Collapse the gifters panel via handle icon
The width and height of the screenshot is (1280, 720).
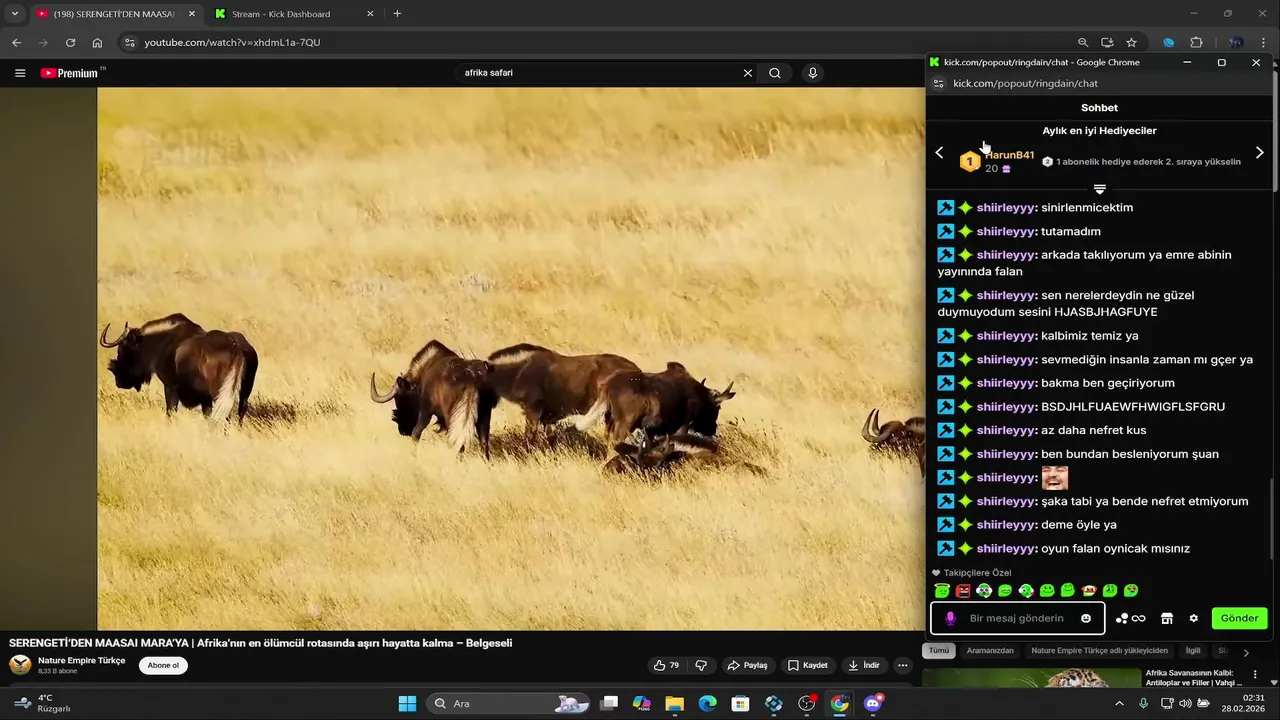[x=1099, y=189]
